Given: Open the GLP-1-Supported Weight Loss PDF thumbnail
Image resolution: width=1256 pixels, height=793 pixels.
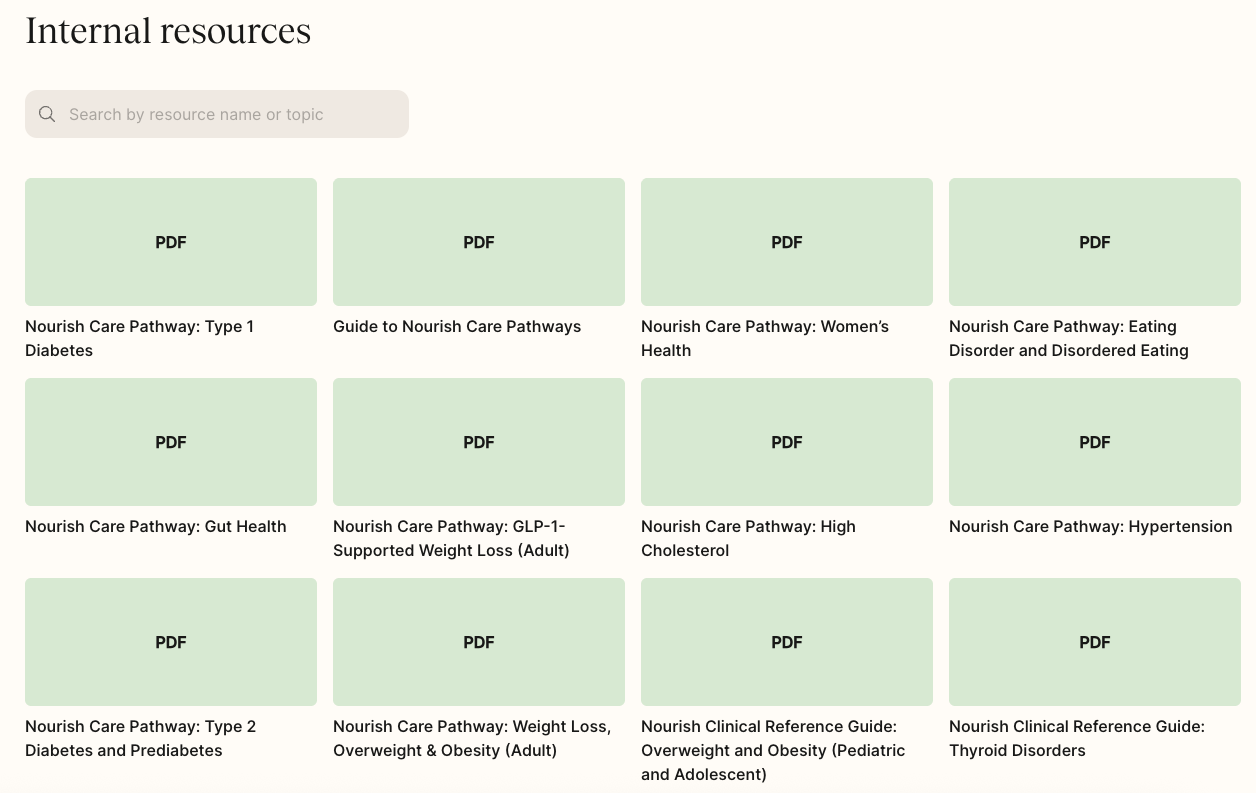Looking at the screenshot, I should point(479,442).
